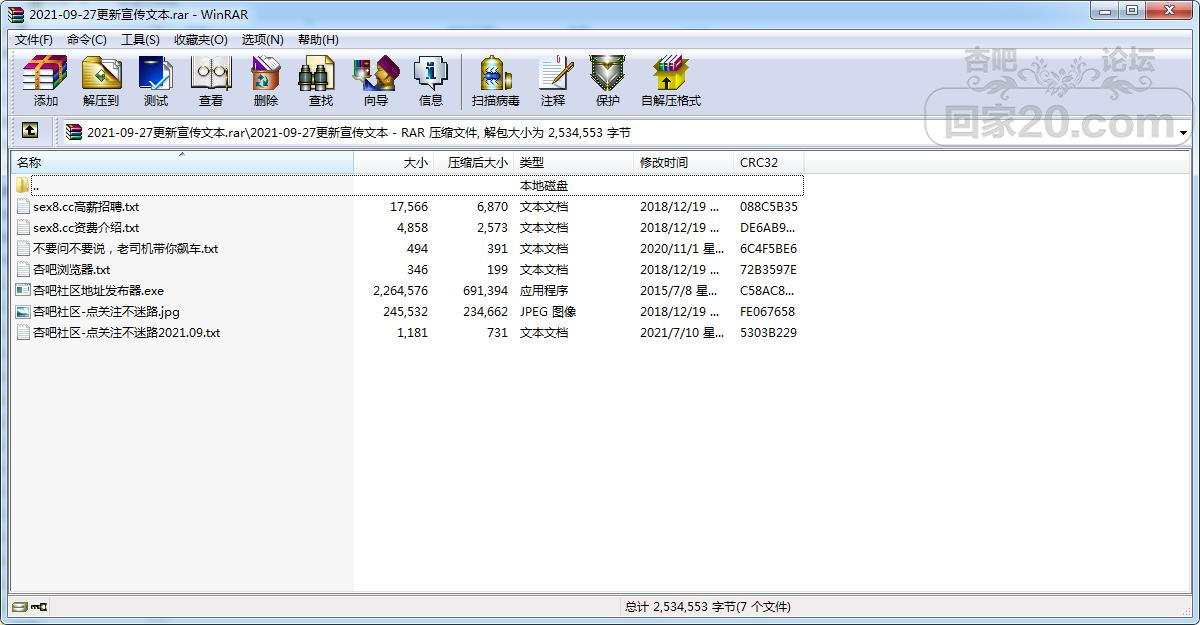Sort by the Modified (修改时间) column header

click(685, 162)
